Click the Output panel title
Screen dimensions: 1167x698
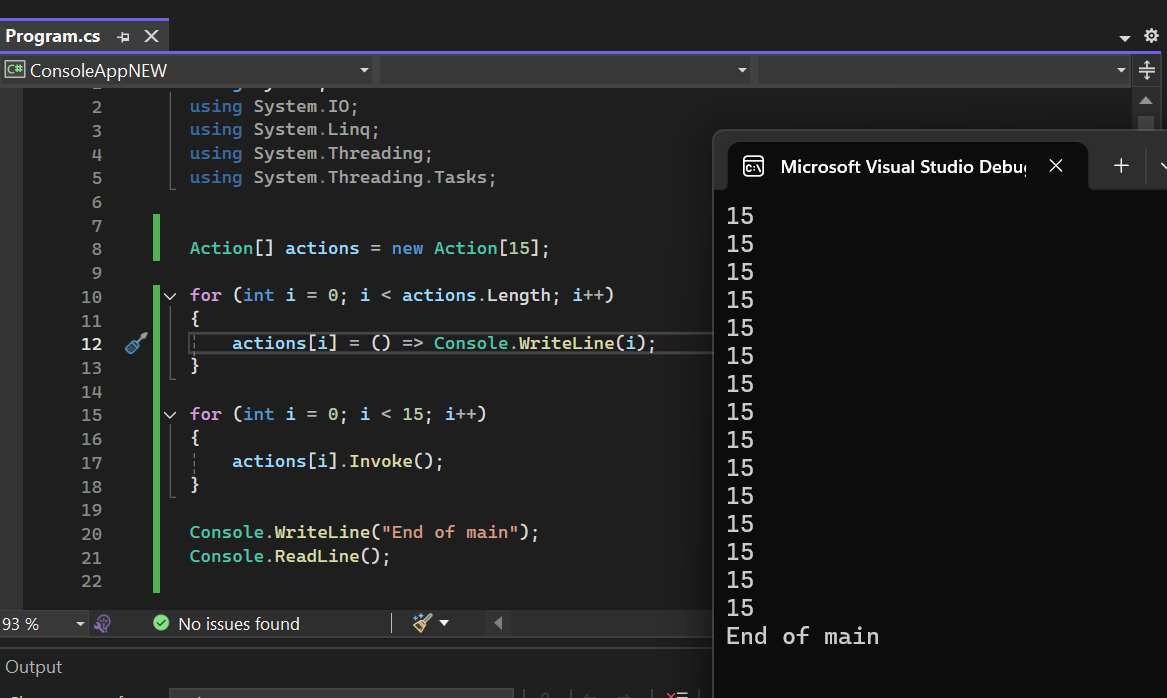(33, 667)
